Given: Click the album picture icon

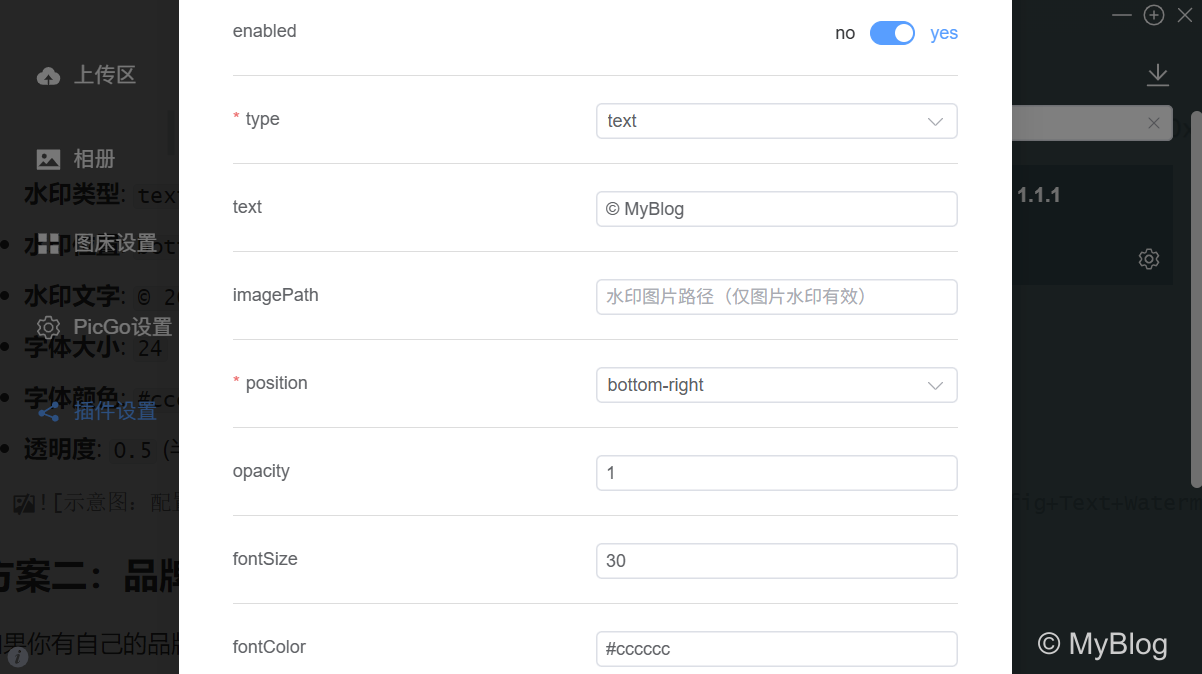Looking at the screenshot, I should coord(48,159).
